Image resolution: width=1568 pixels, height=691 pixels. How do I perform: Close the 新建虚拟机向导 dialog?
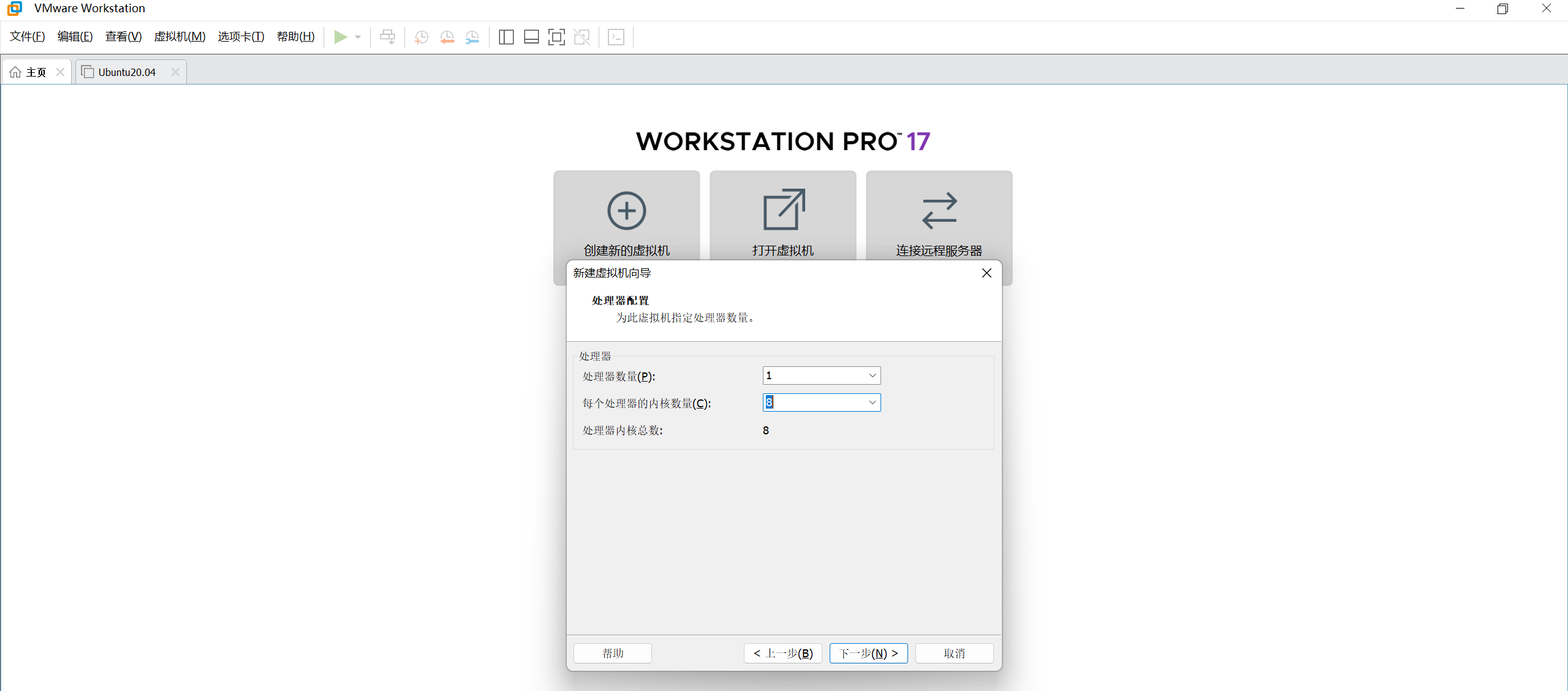(987, 273)
